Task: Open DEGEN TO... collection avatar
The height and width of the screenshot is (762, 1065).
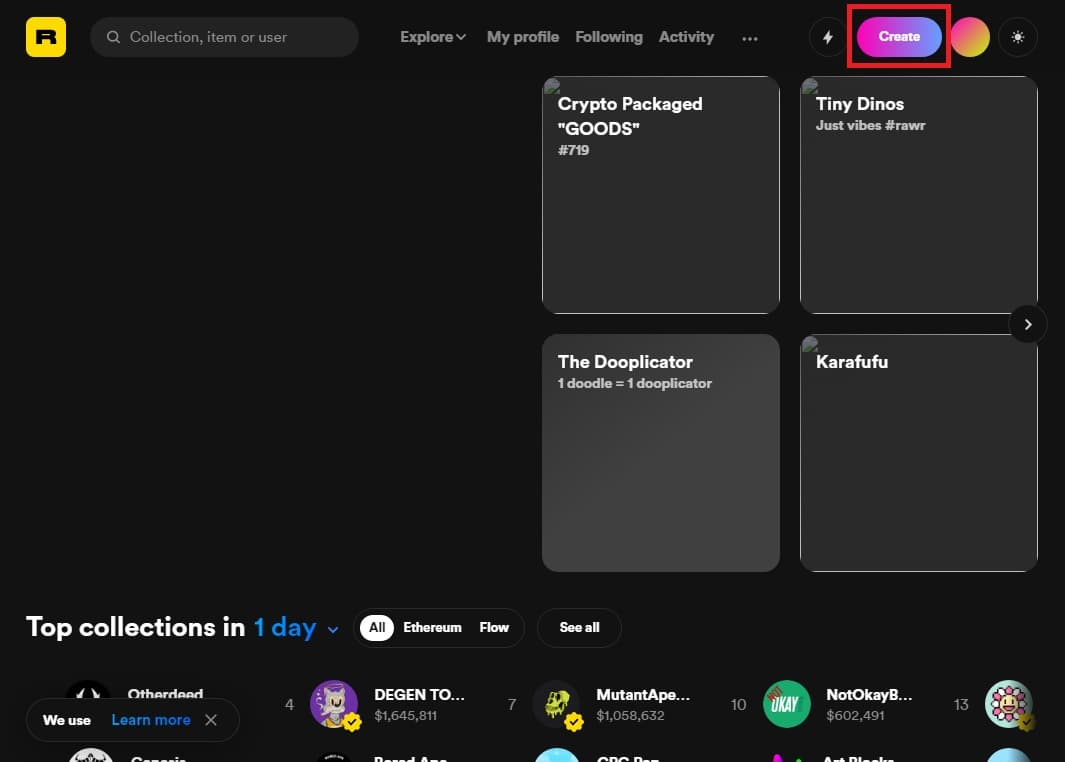Action: pyautogui.click(x=334, y=704)
